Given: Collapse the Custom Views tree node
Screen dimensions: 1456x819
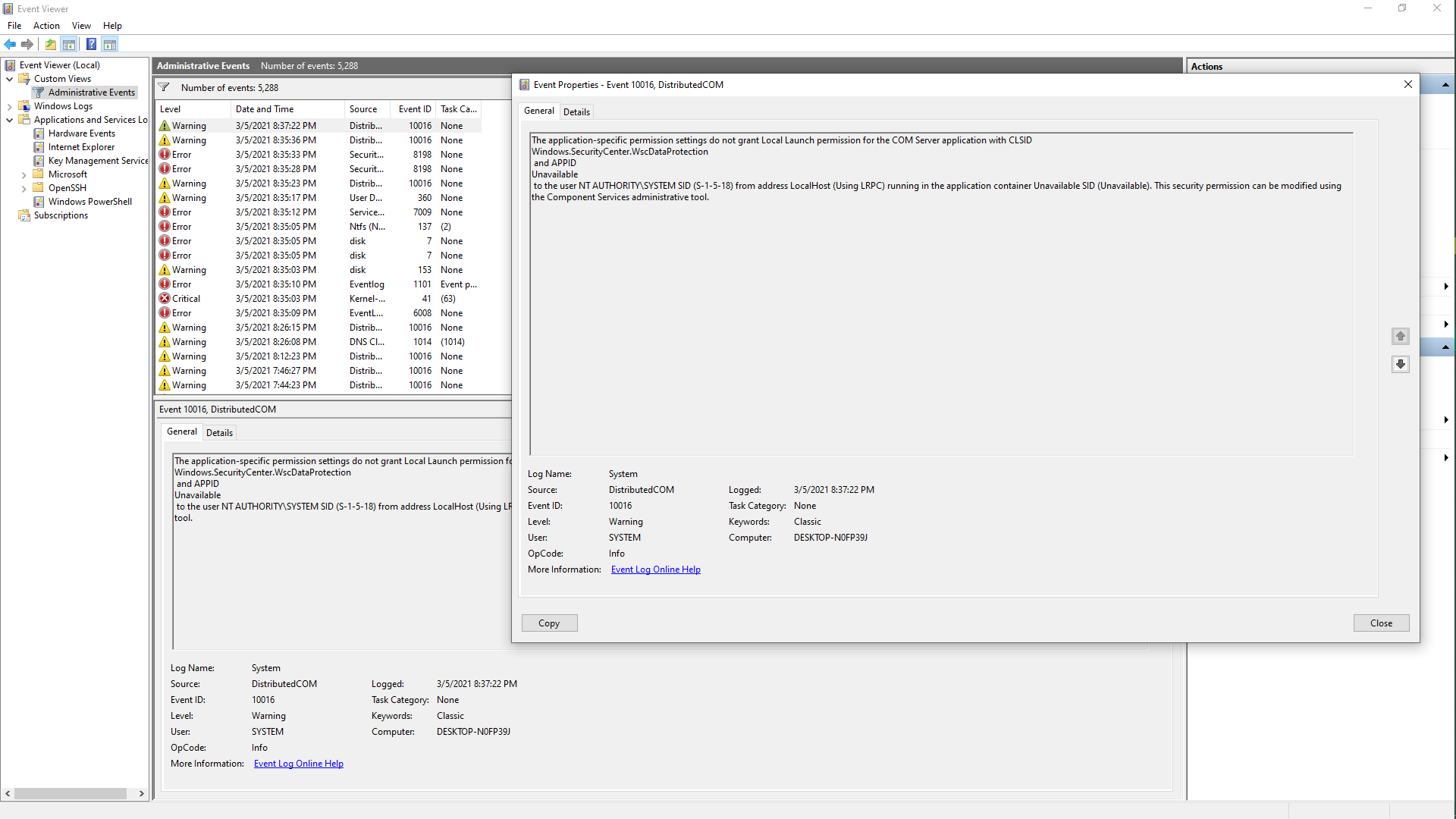Looking at the screenshot, I should (x=9, y=79).
